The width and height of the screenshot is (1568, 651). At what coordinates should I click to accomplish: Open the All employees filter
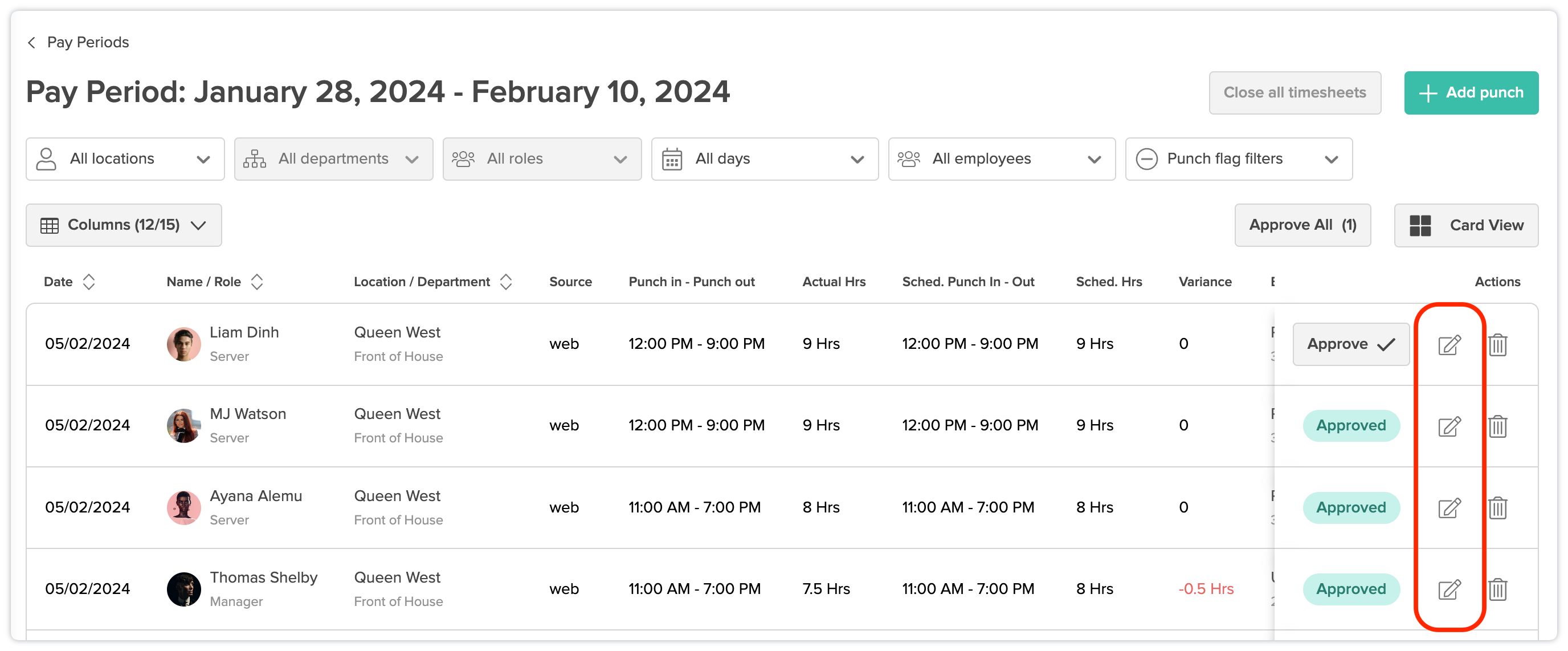1001,159
